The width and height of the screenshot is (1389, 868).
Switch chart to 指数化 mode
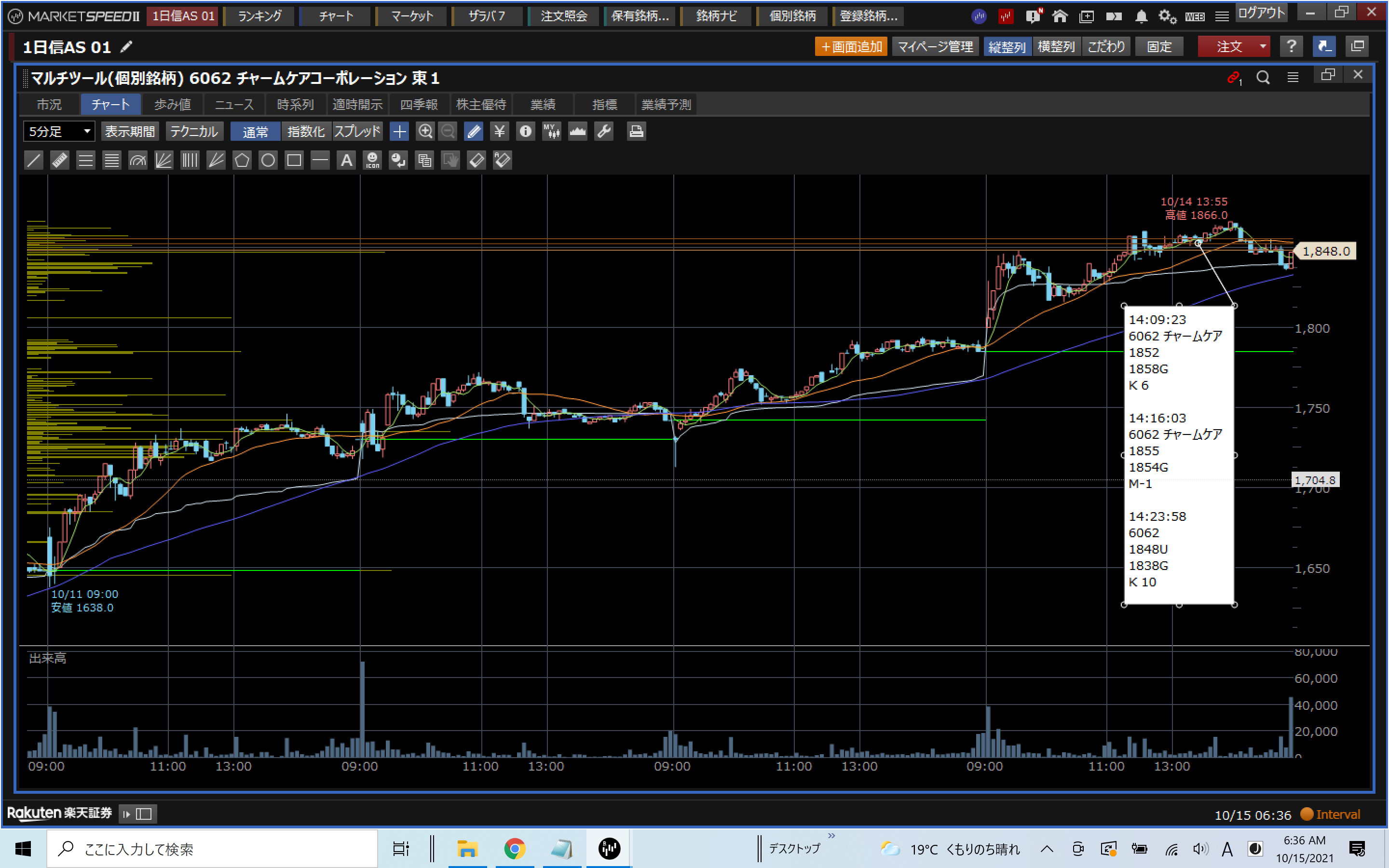[305, 132]
